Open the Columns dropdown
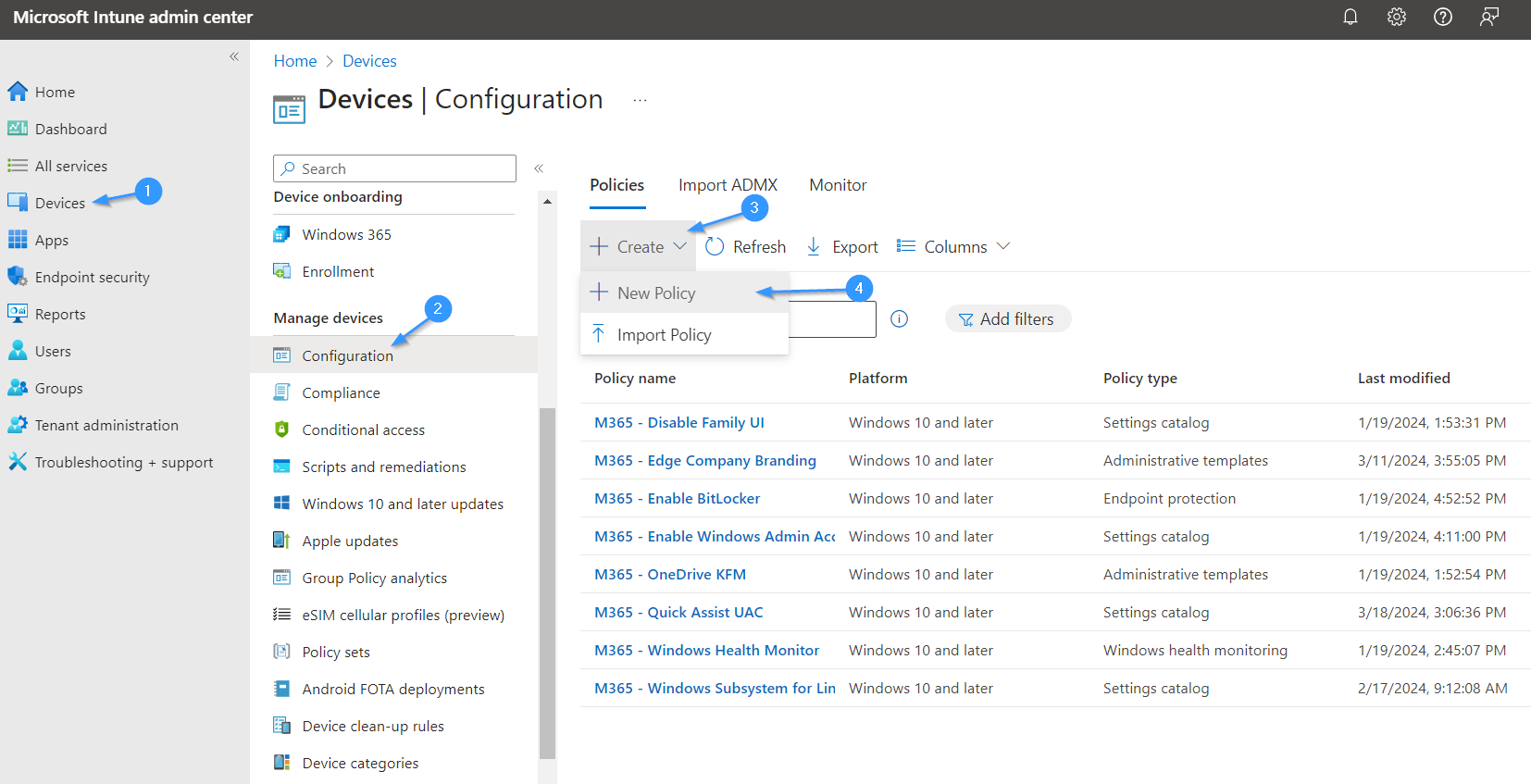The image size is (1531, 784). [952, 246]
